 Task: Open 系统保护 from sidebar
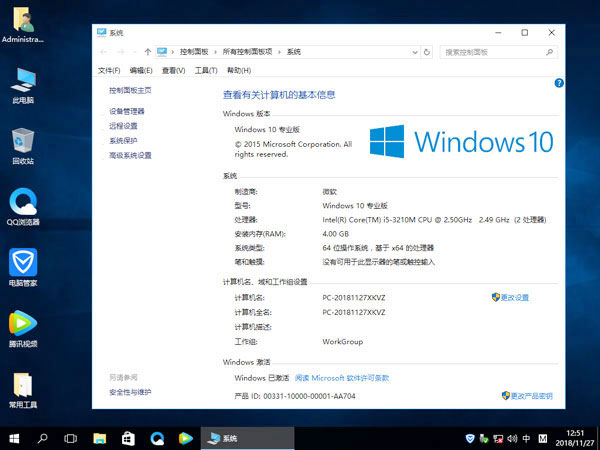(123, 140)
